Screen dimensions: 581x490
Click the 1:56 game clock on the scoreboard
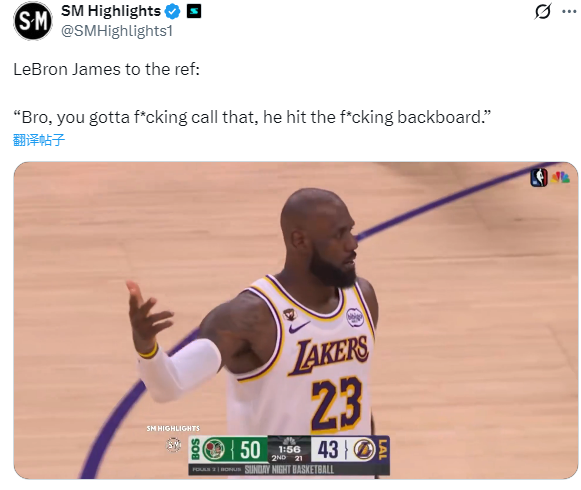tap(289, 449)
